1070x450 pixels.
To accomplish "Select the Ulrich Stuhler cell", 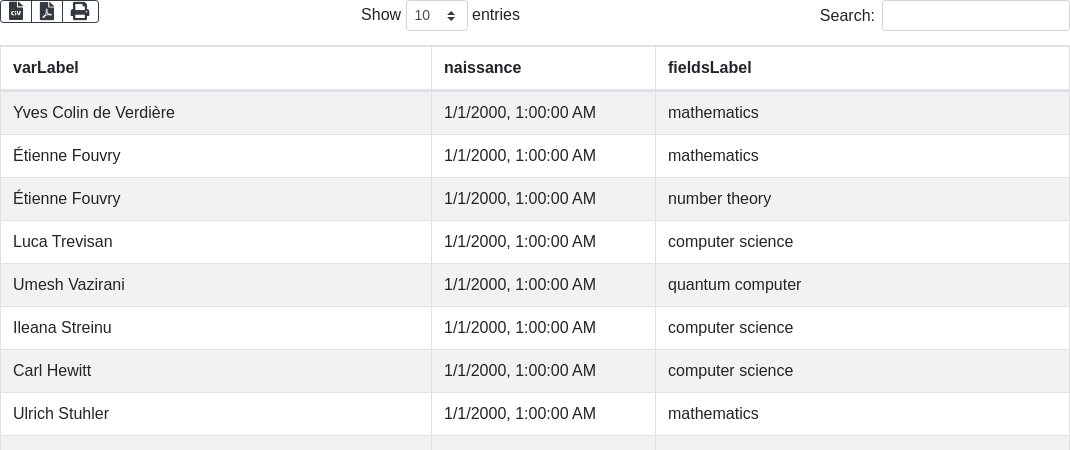I will pyautogui.click(x=61, y=414).
